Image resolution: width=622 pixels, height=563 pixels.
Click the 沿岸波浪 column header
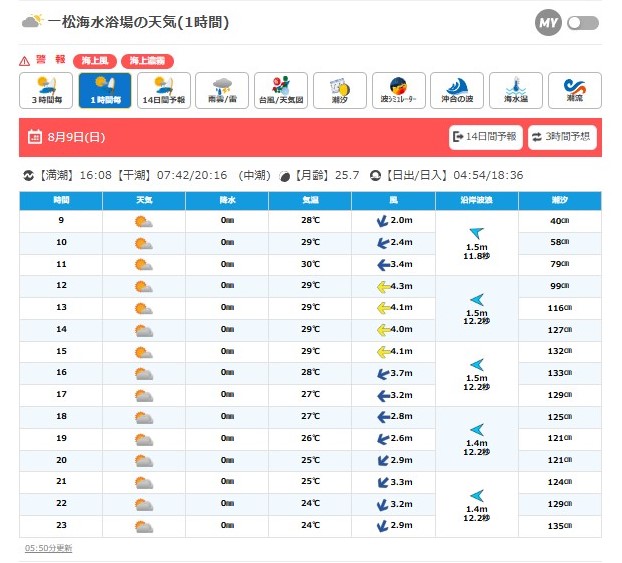tap(477, 200)
